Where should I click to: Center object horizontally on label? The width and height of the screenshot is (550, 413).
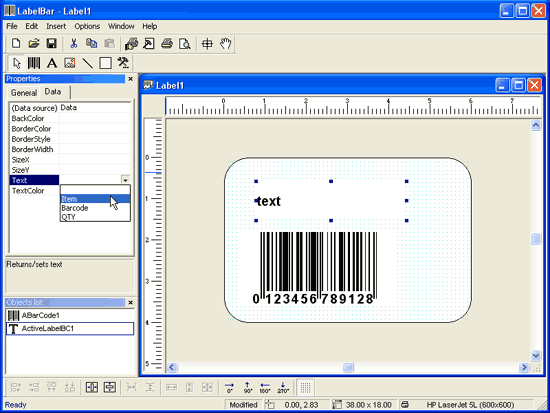(x=92, y=387)
